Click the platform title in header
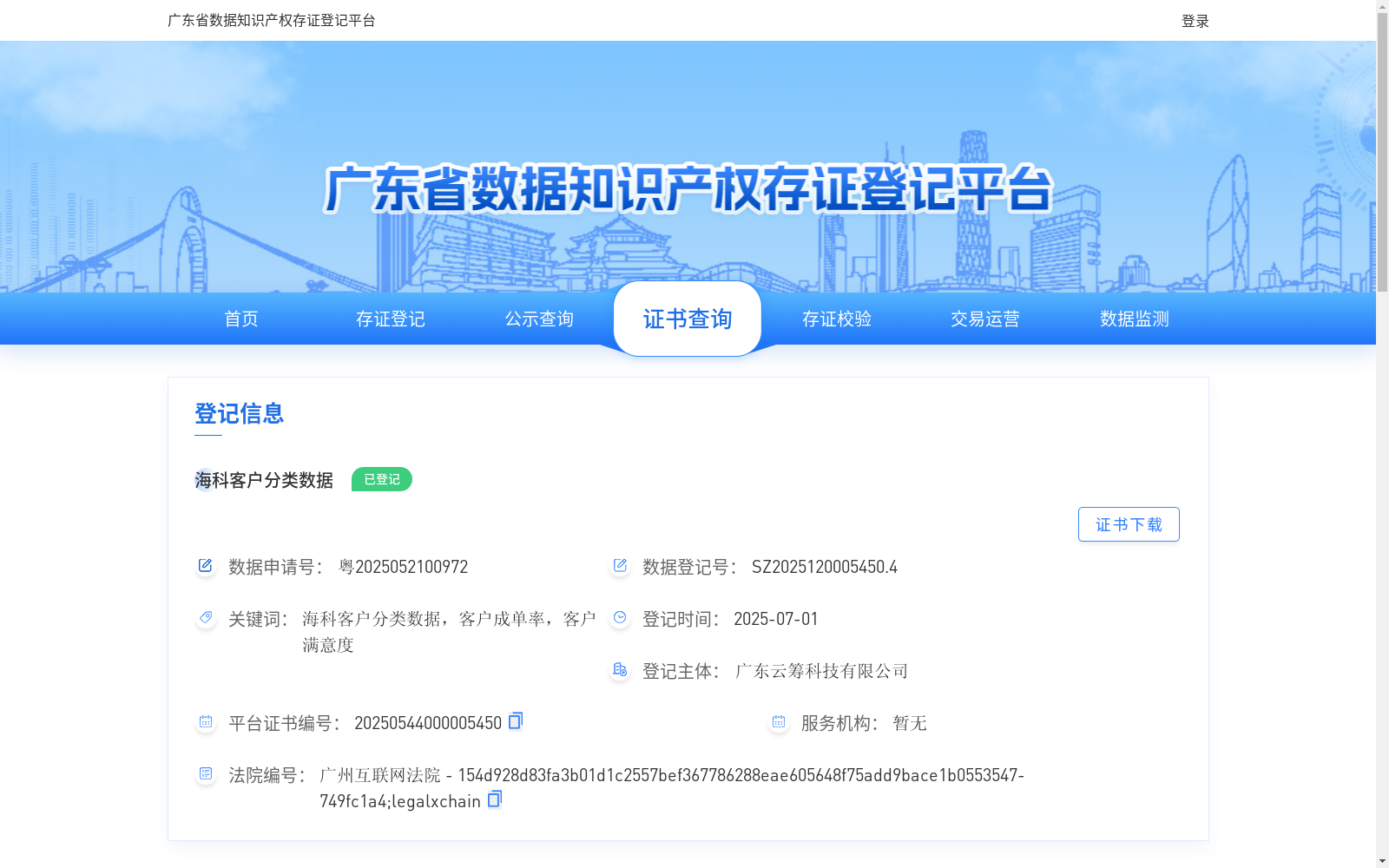The height and width of the screenshot is (868, 1389). point(272,20)
